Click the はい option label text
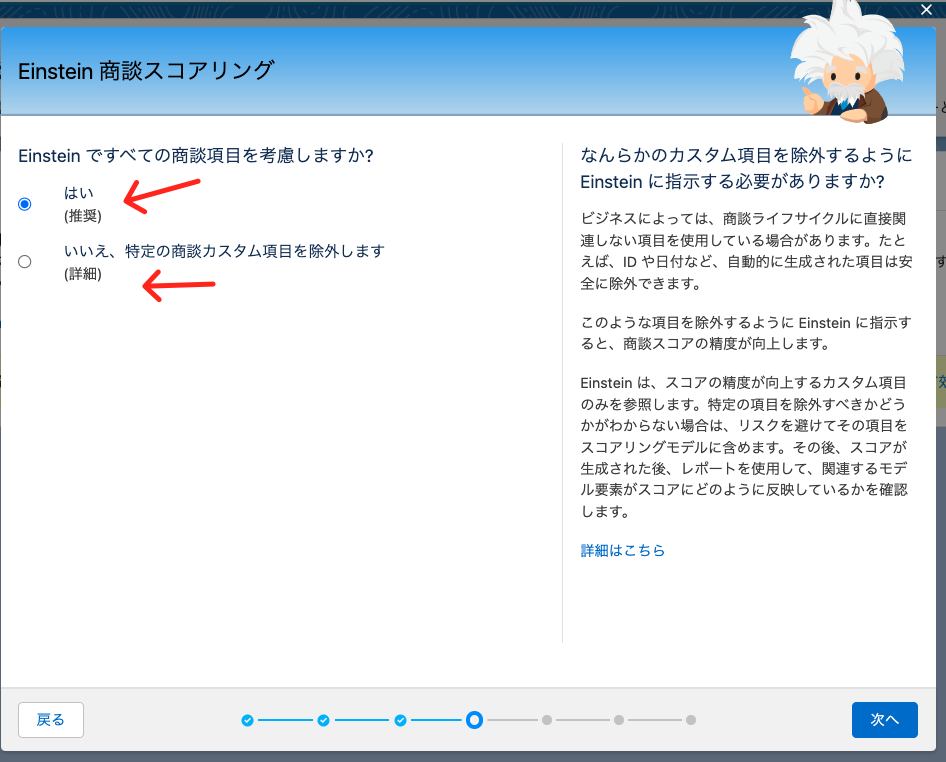The height and width of the screenshot is (762, 946). (78, 192)
